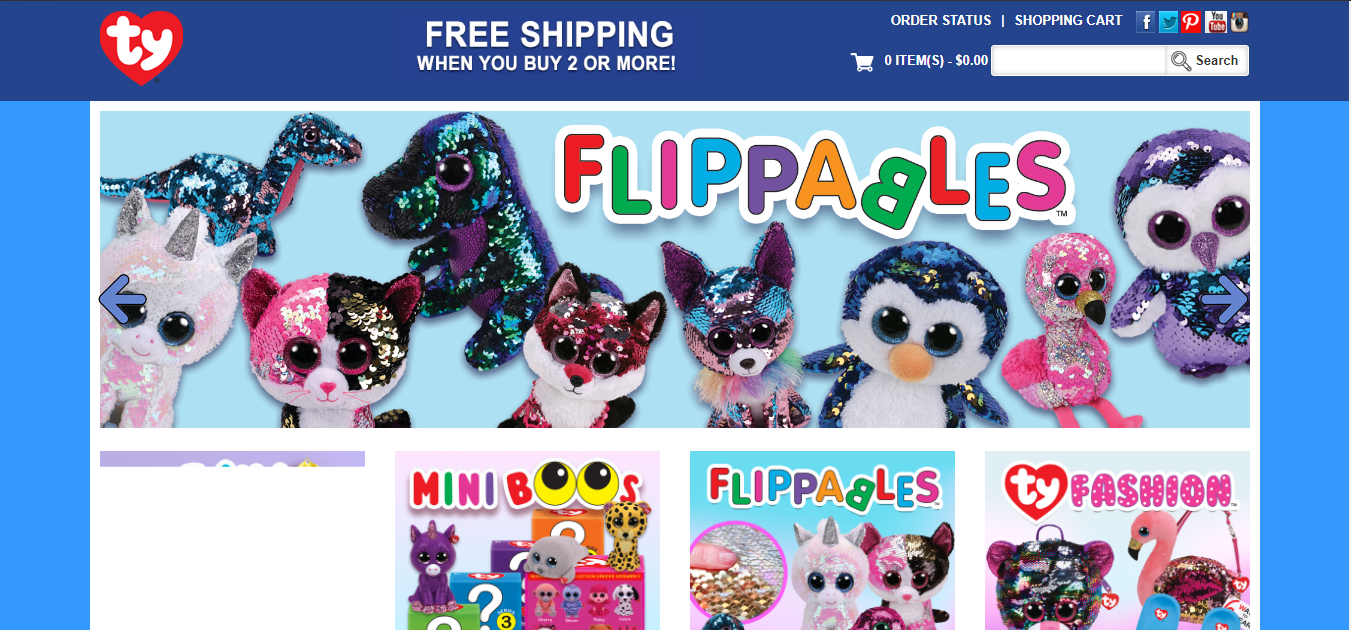1351x630 pixels.
Task: Open the Mini Boos category tile
Action: pos(527,540)
